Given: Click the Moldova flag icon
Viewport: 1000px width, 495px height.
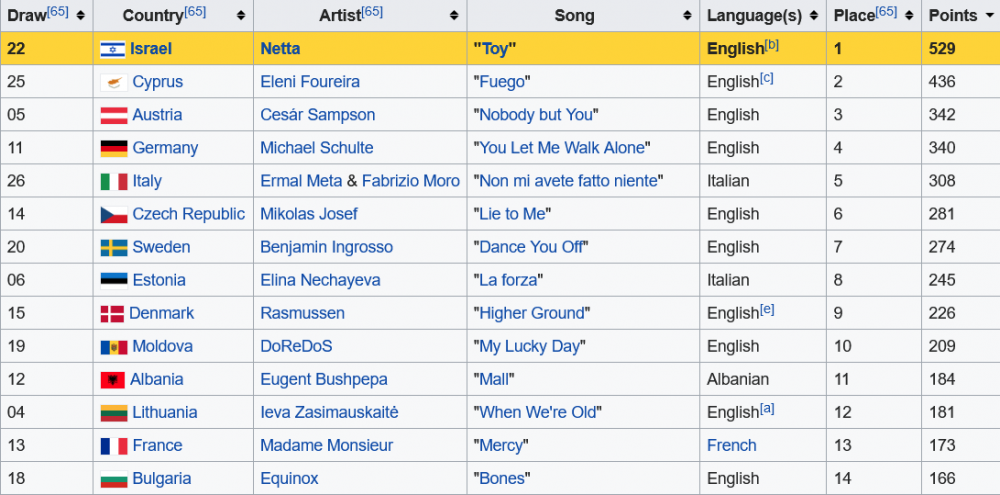Looking at the screenshot, I should pyautogui.click(x=112, y=347).
